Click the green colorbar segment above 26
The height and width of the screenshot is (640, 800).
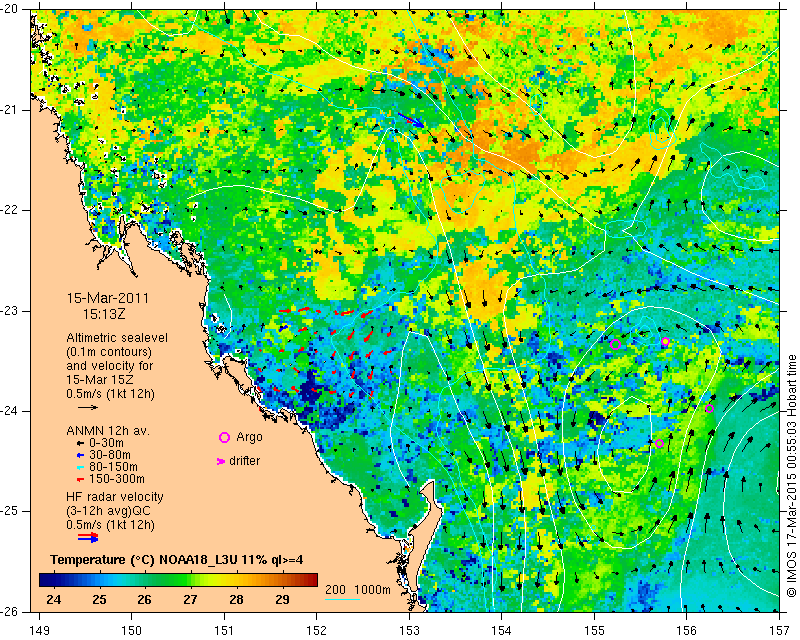144,580
